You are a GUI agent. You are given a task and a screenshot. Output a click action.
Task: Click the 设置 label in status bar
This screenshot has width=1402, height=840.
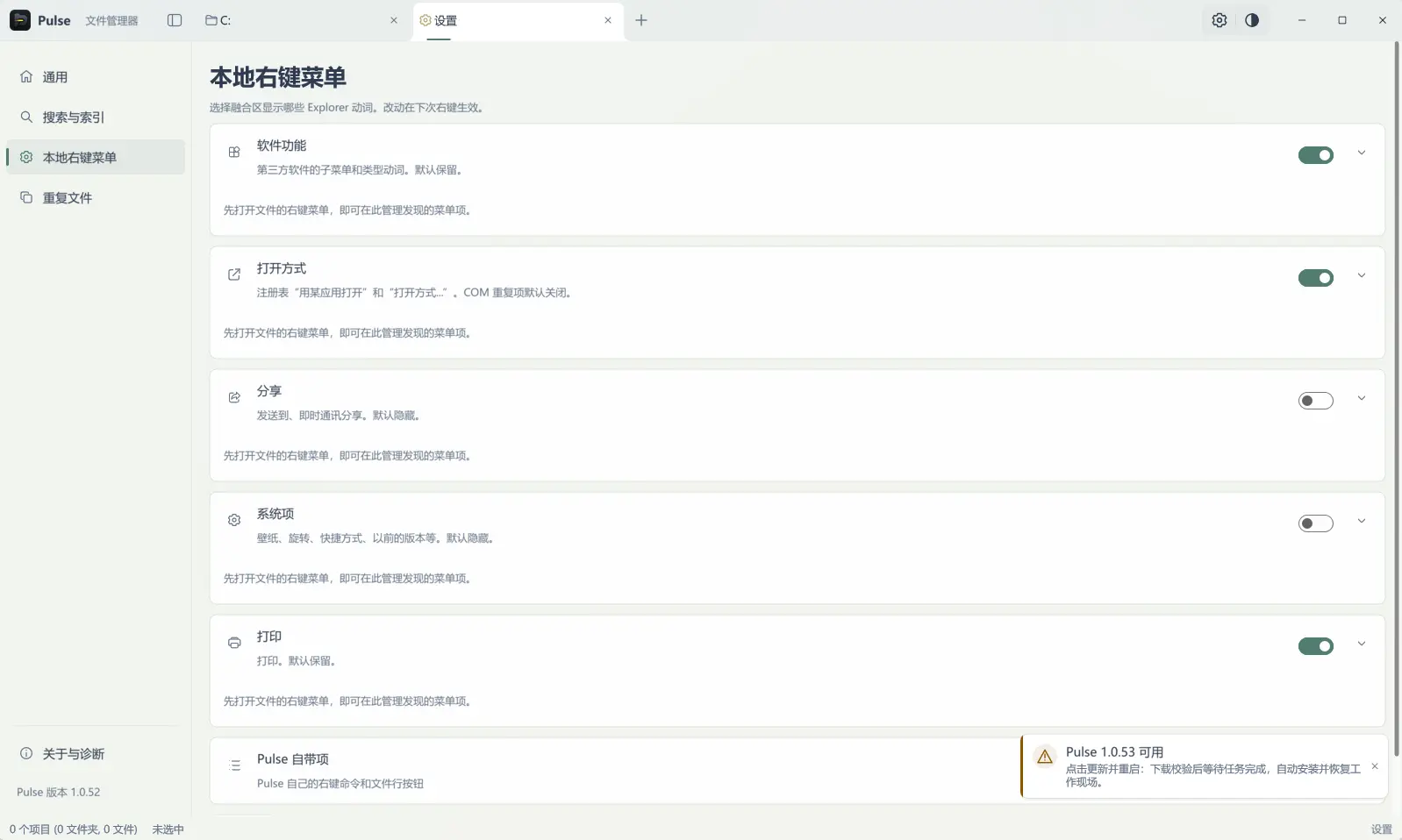pos(1382,829)
